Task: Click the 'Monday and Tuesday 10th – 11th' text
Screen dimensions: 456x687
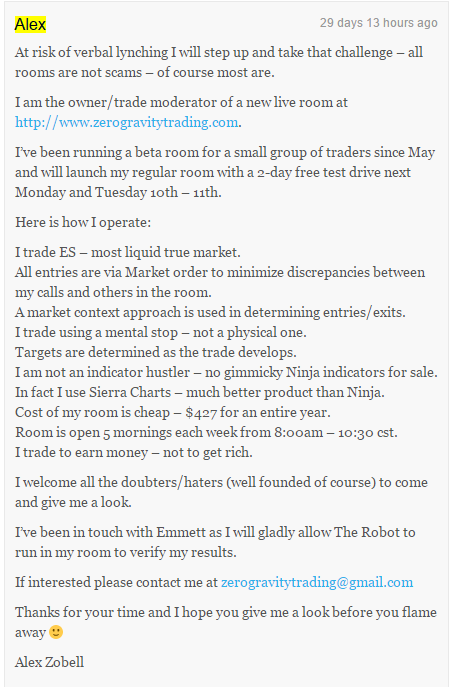Action: tap(118, 192)
